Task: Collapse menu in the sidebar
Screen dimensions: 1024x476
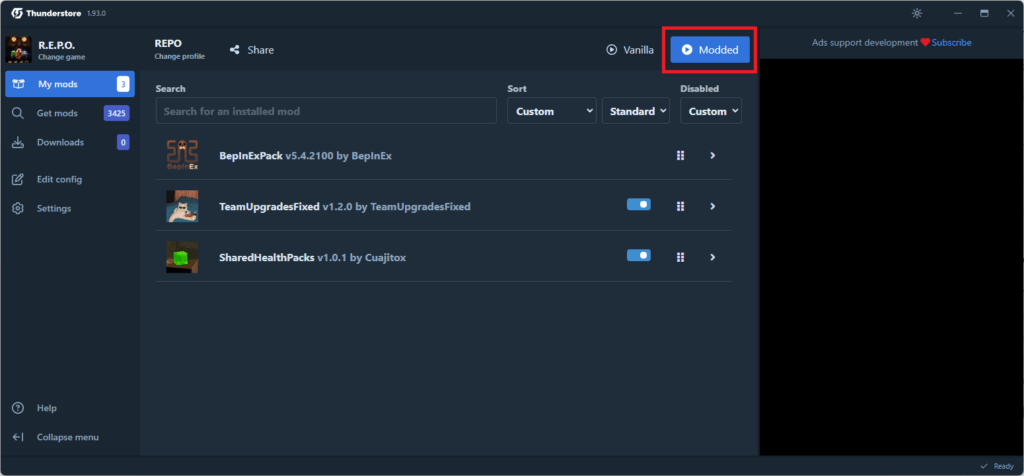Action: tap(70, 437)
